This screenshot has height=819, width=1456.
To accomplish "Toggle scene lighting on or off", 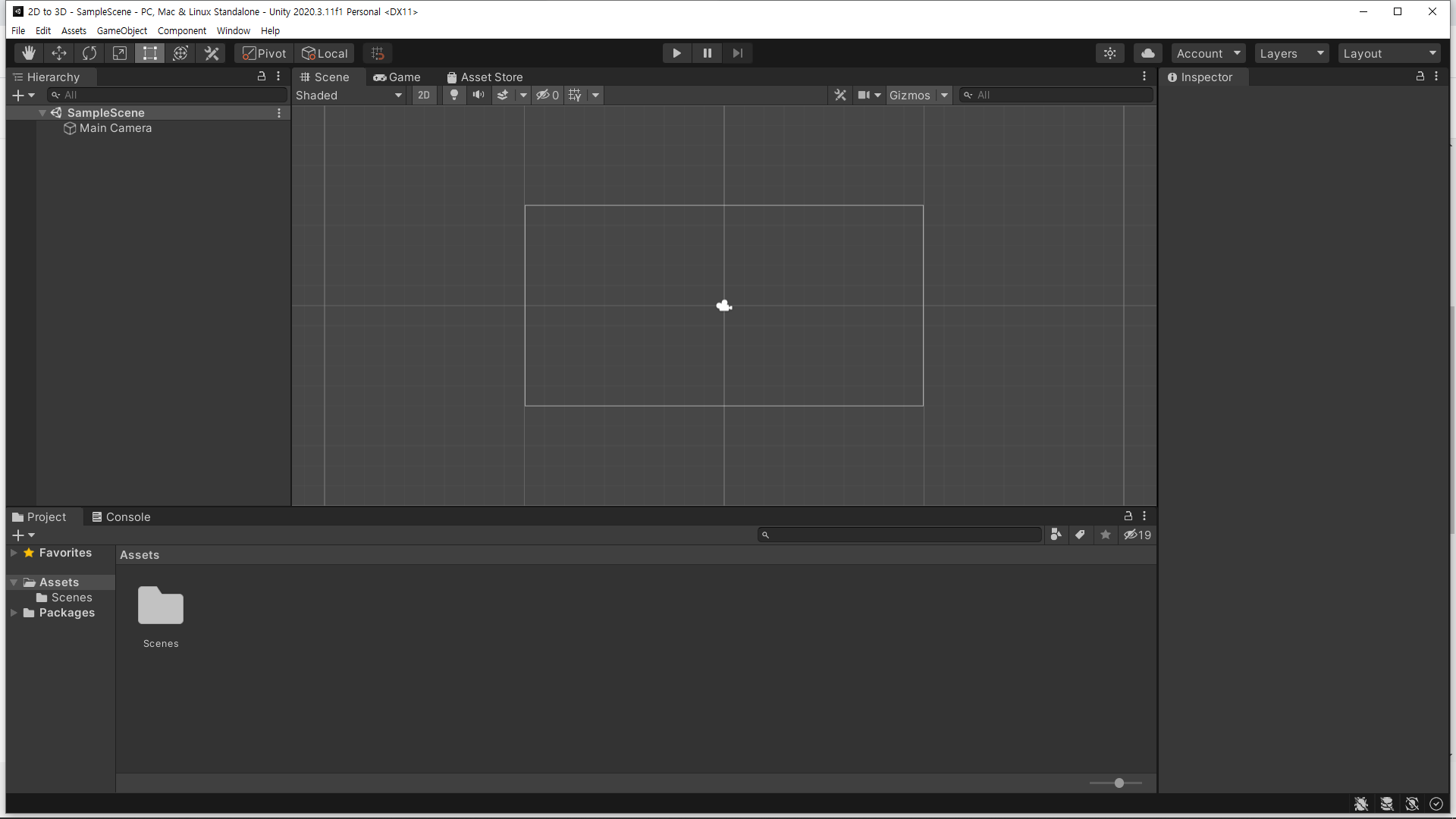I will click(x=454, y=95).
